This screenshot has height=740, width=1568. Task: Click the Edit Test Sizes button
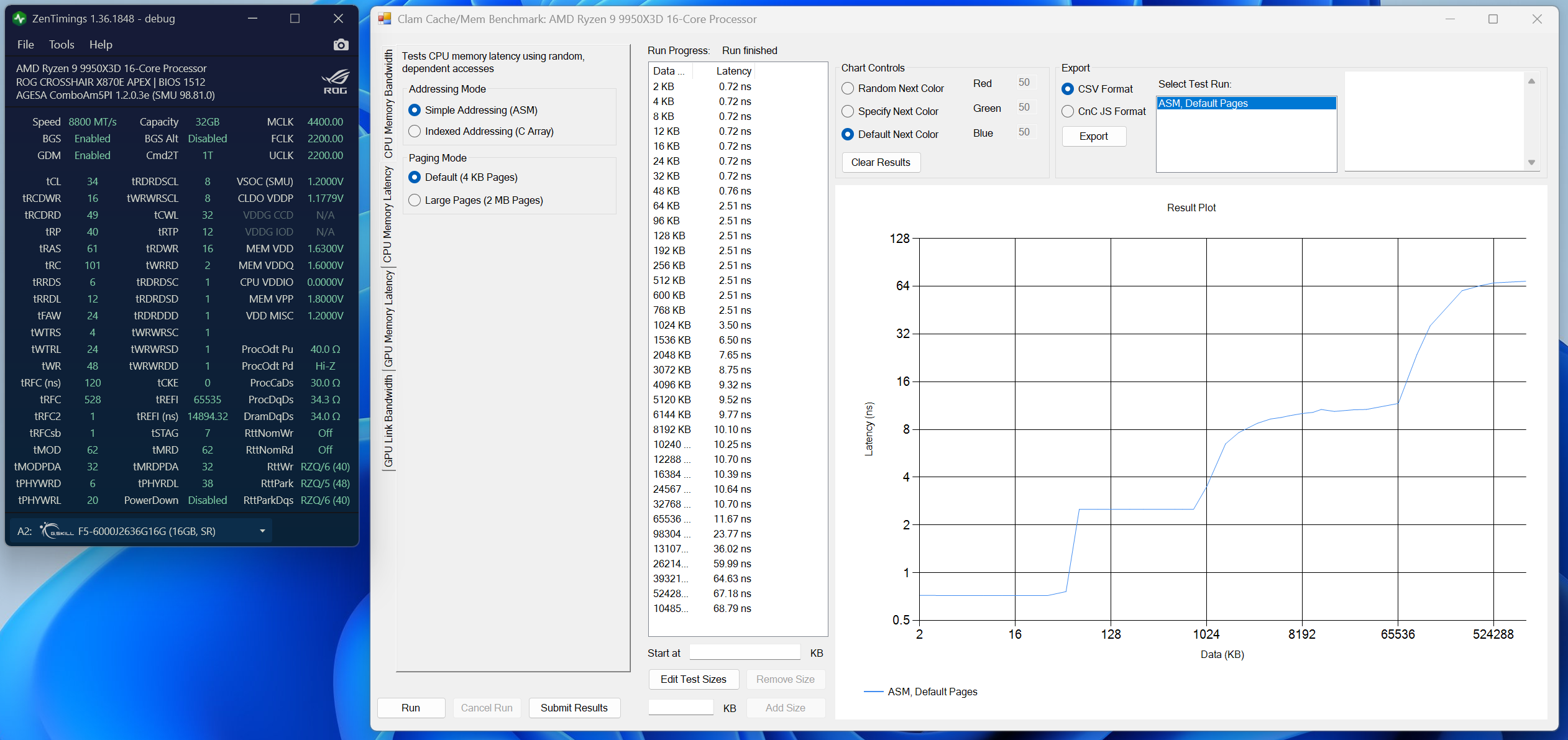coord(693,679)
